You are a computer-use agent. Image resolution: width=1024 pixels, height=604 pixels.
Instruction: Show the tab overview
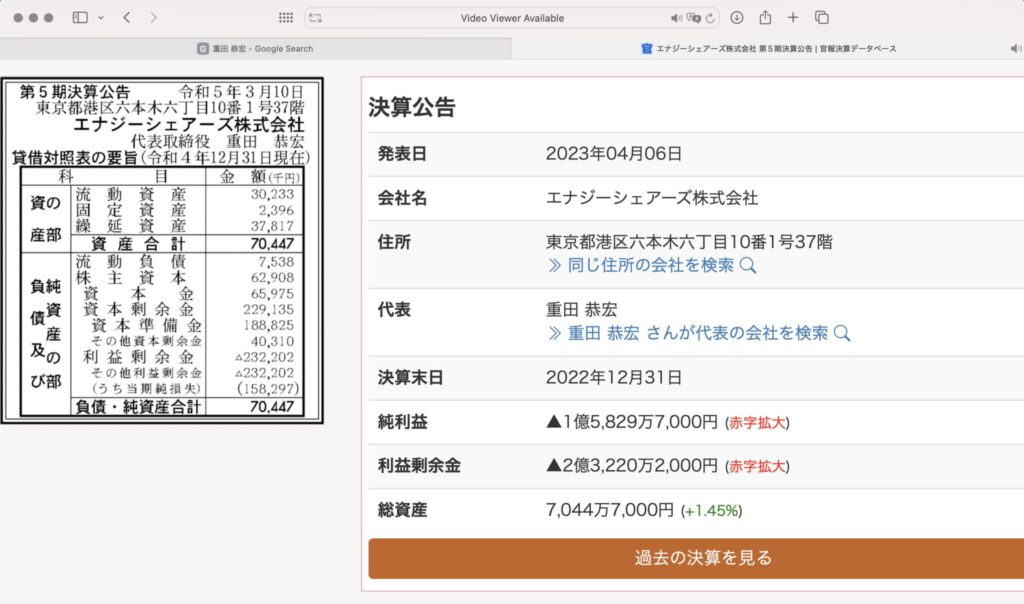point(822,18)
